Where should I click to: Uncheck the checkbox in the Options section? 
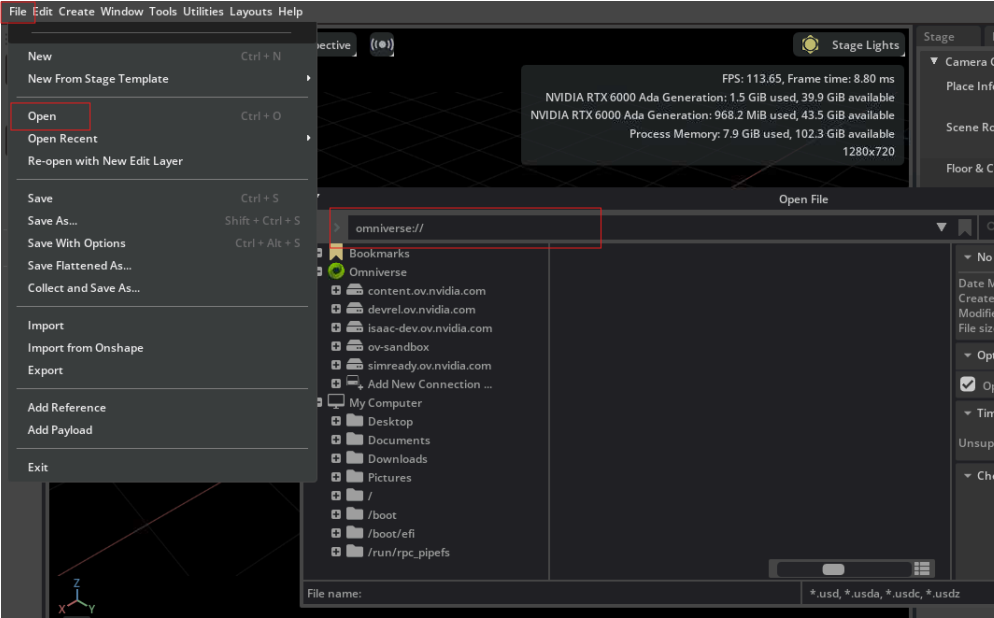tap(969, 383)
